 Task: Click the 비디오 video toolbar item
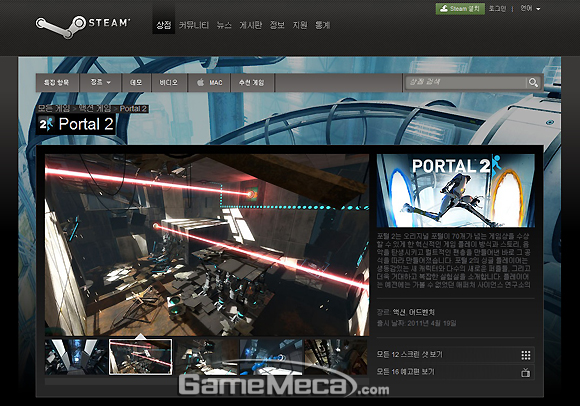tap(169, 82)
